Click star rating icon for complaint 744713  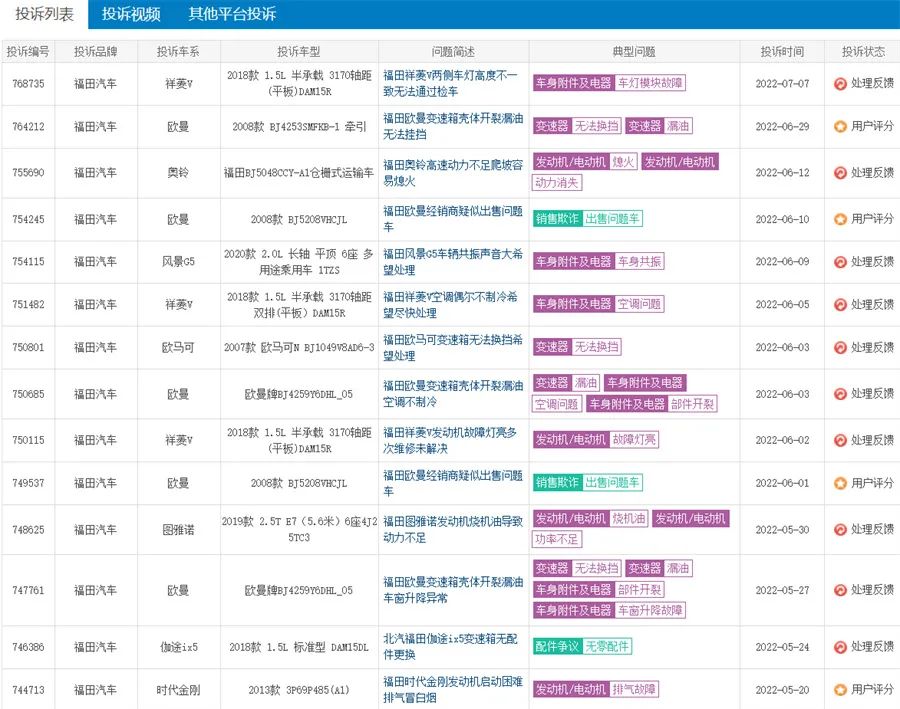click(840, 689)
